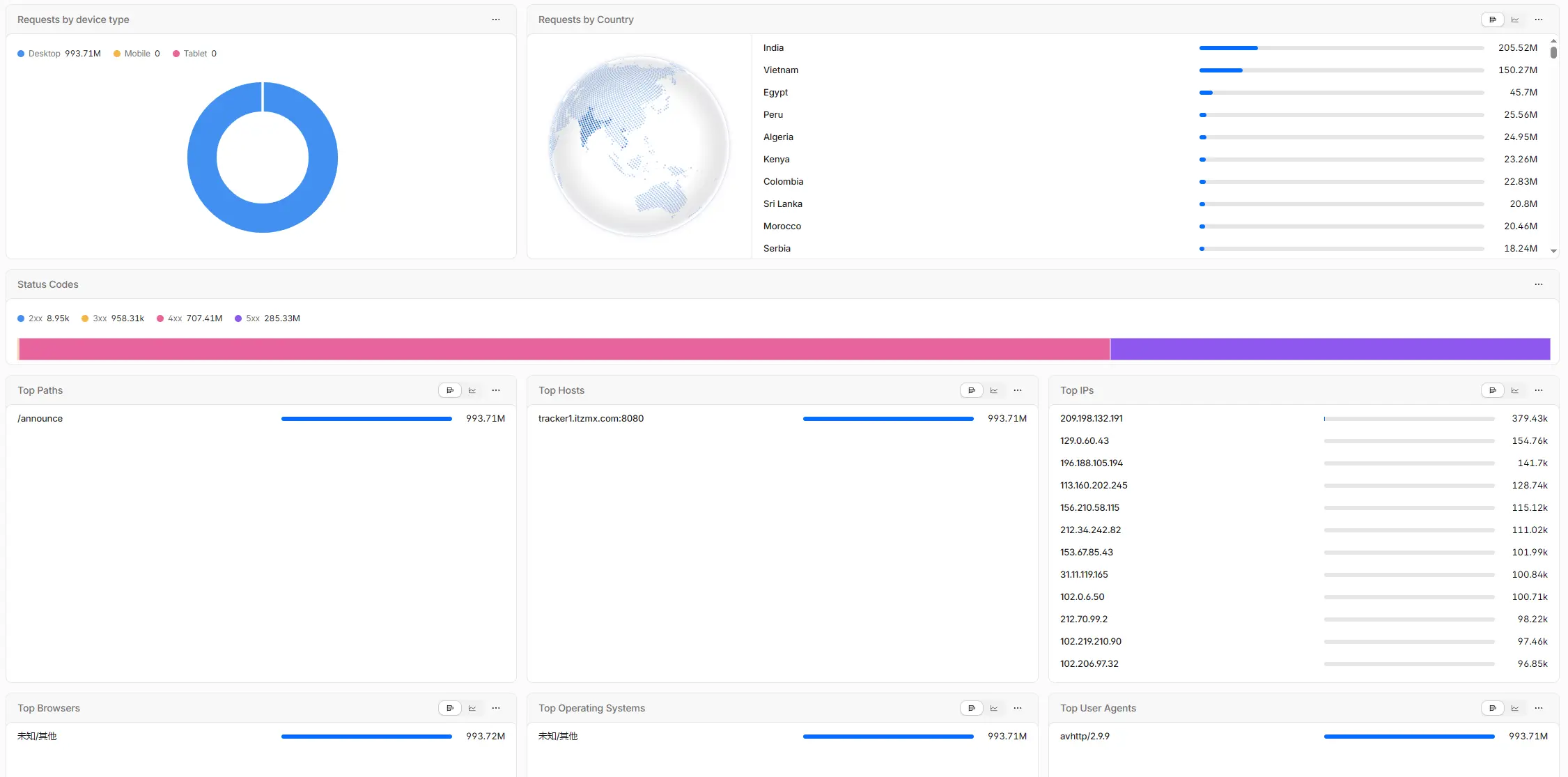Switch Top Operating Systems to chart view
This screenshot has height=777, width=1568.
[x=994, y=708]
